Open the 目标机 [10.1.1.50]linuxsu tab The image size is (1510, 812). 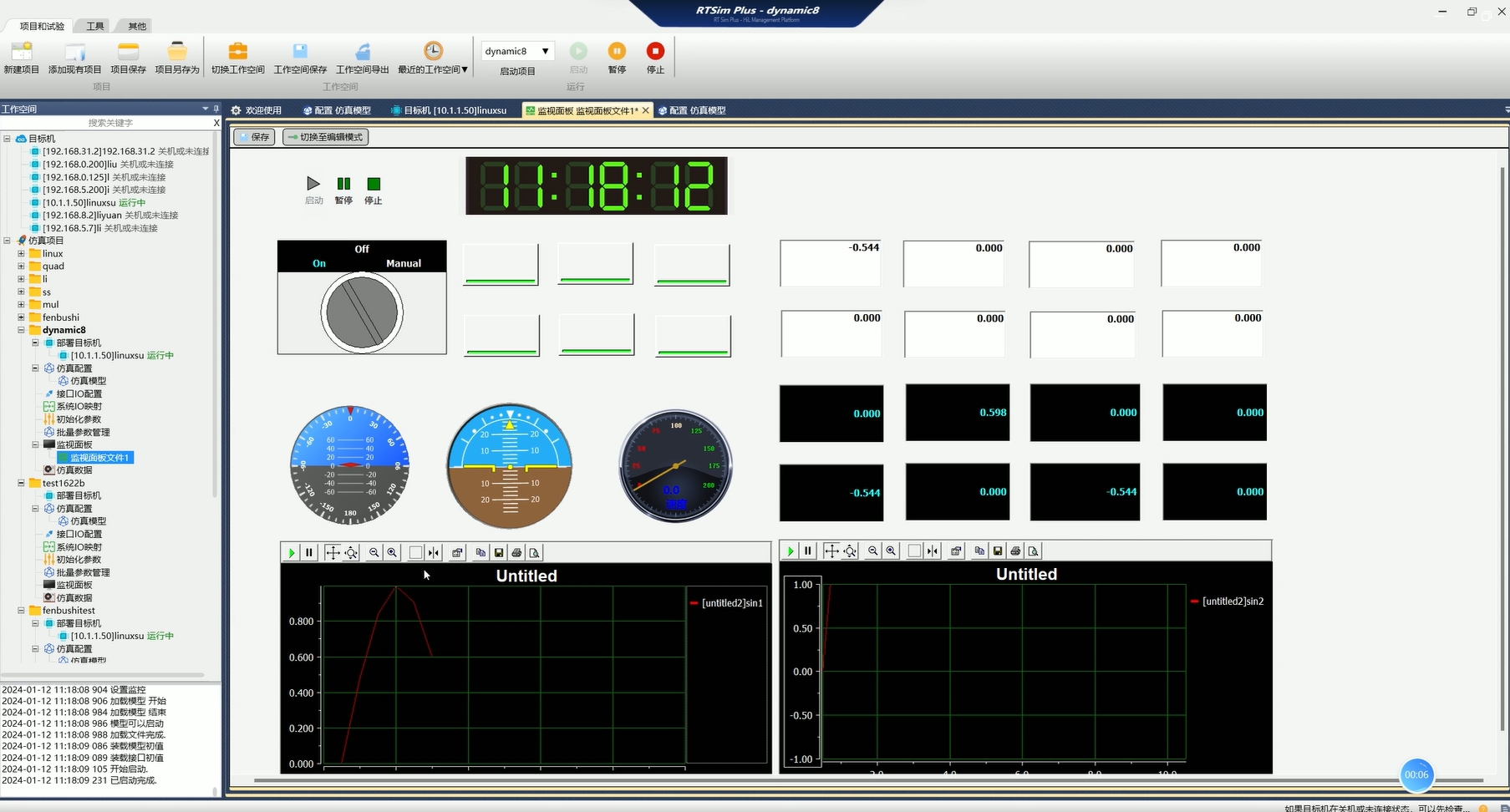coord(454,110)
